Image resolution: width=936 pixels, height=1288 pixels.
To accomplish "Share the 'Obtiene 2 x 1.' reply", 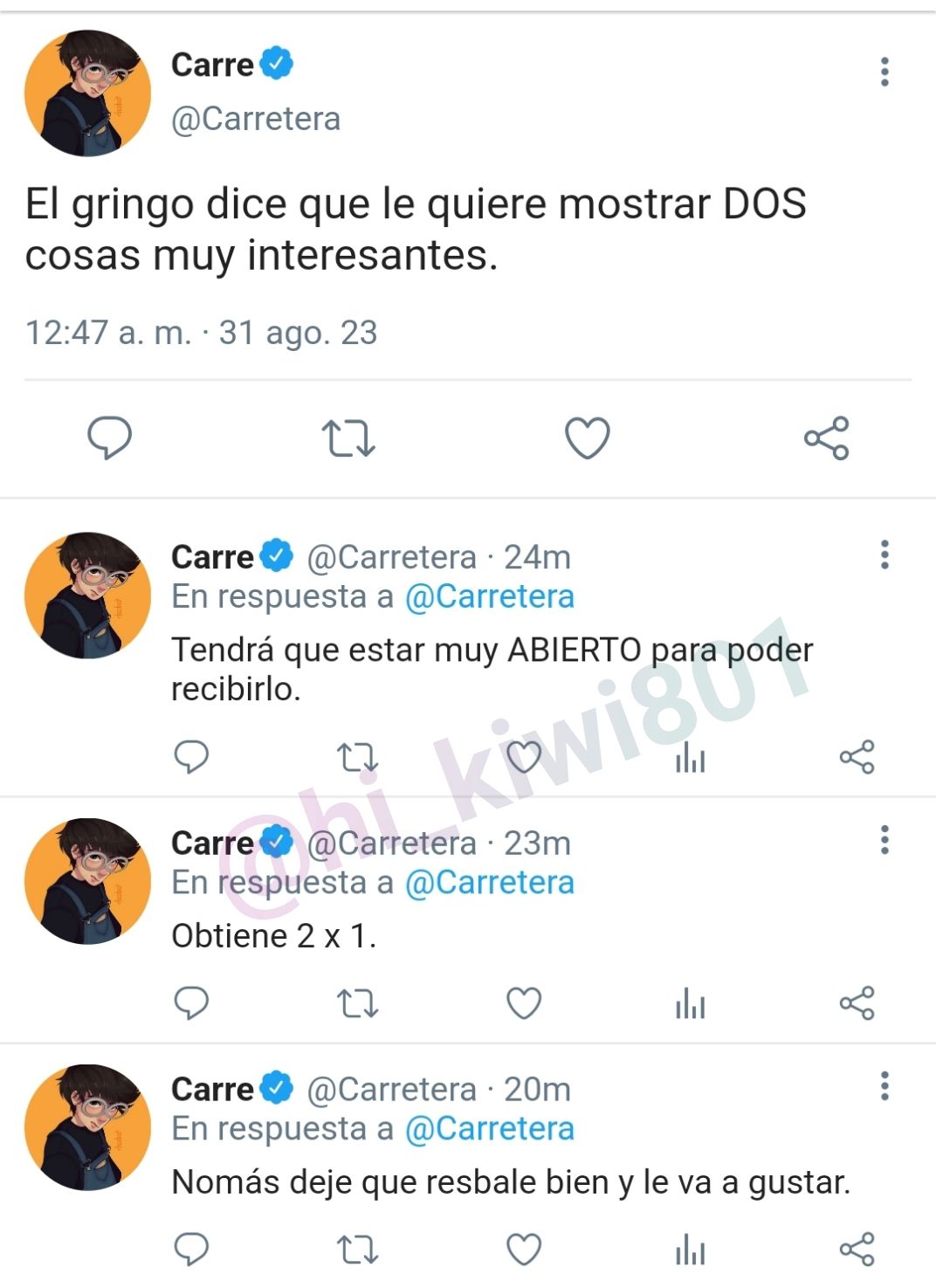I will (x=857, y=1003).
